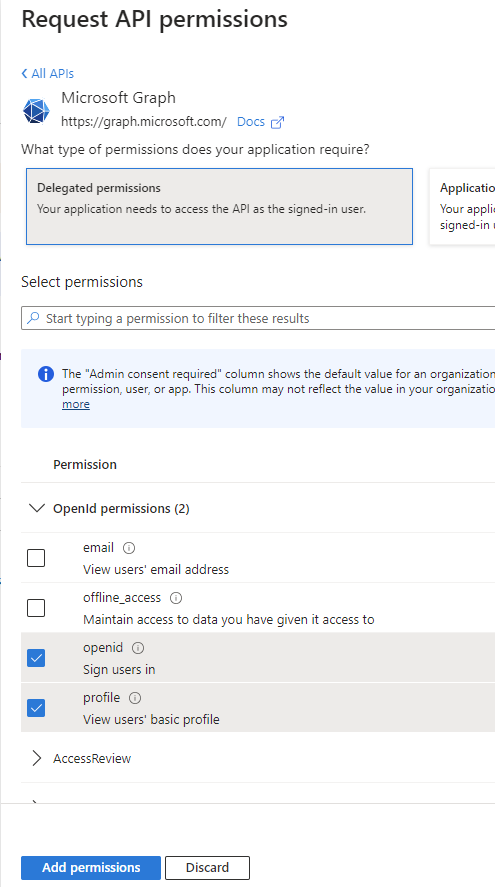The height and width of the screenshot is (887, 495).
Task: Check the offline_access permission checkbox
Action: pyautogui.click(x=36, y=608)
